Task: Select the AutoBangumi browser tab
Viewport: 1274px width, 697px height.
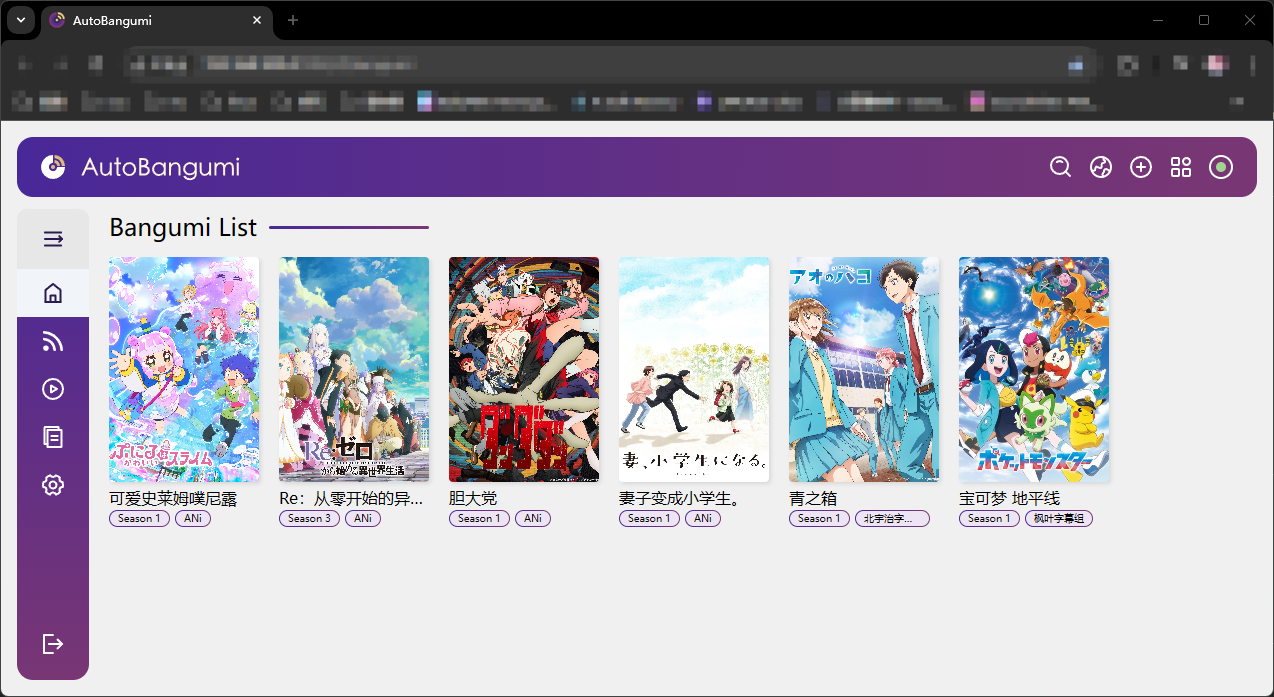Action: point(158,20)
